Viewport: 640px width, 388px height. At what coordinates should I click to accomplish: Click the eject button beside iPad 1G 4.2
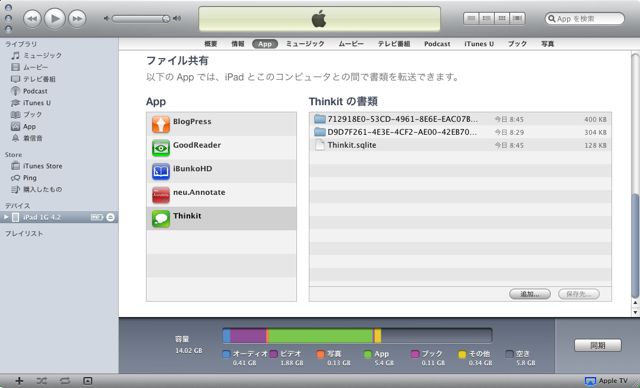click(111, 217)
